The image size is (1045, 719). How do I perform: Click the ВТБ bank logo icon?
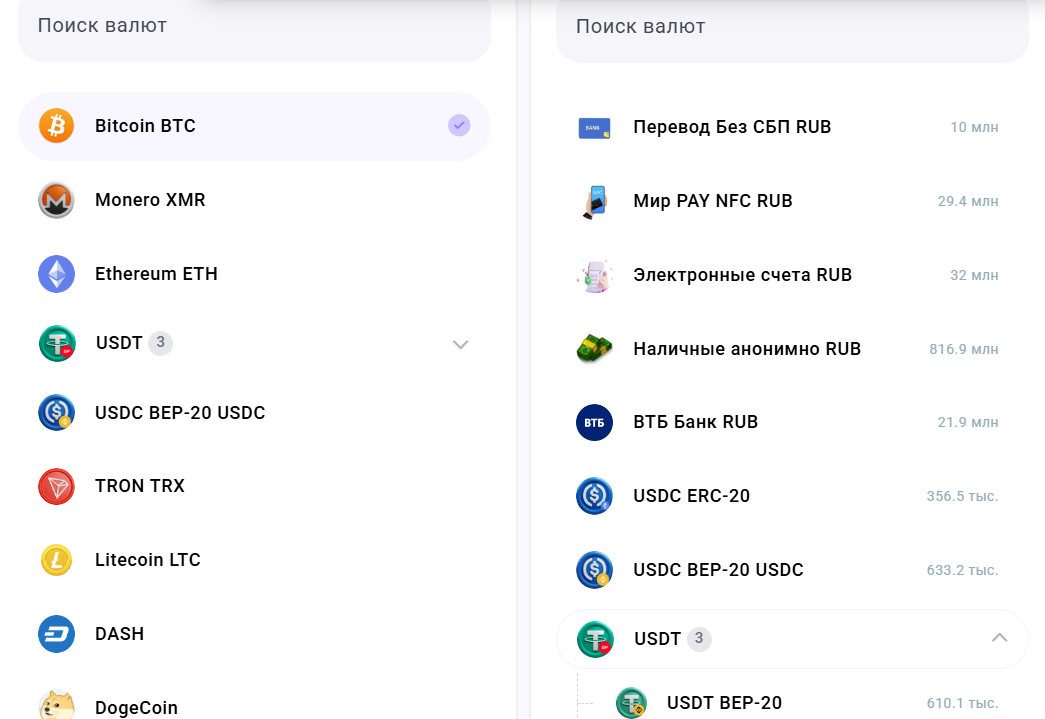pos(594,422)
